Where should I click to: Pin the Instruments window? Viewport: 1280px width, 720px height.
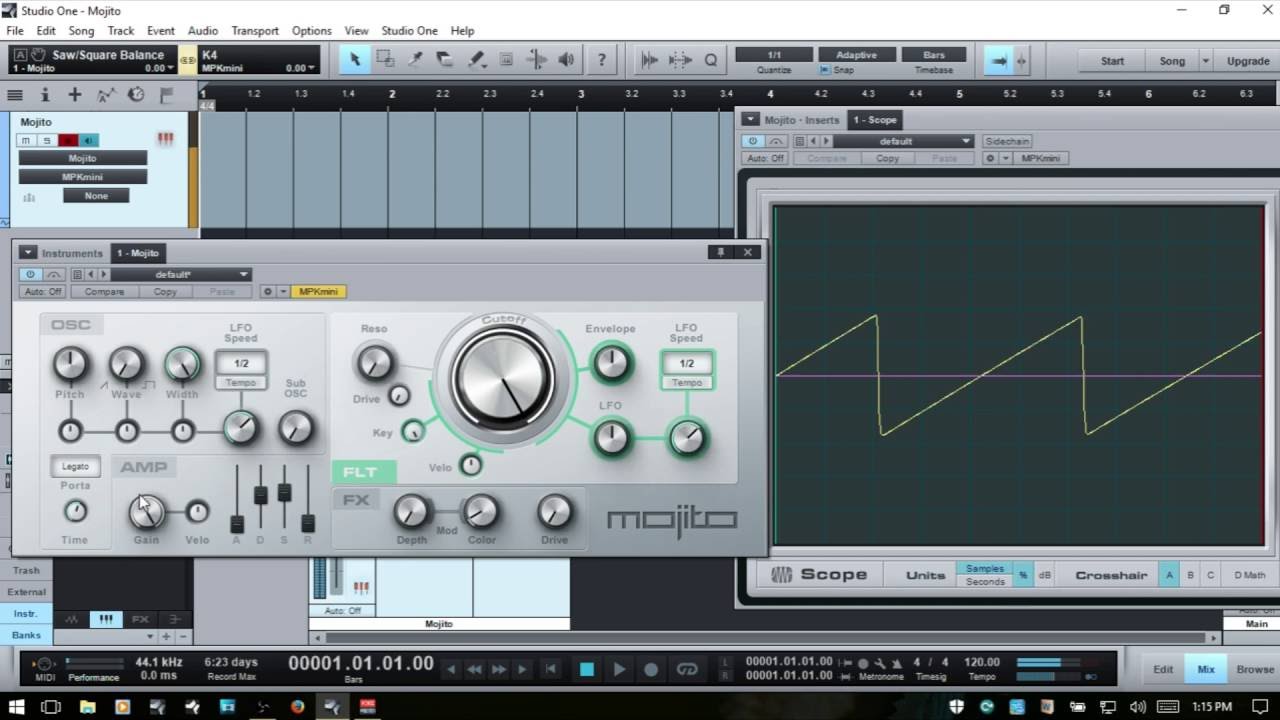click(x=720, y=252)
